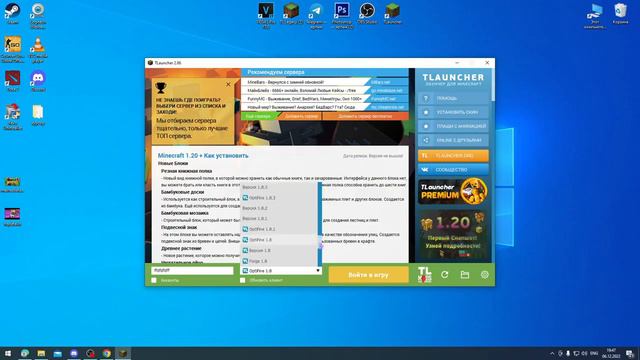The height and width of the screenshot is (360, 640).
Task: Open TLauncher Premium banner
Action: point(453,191)
